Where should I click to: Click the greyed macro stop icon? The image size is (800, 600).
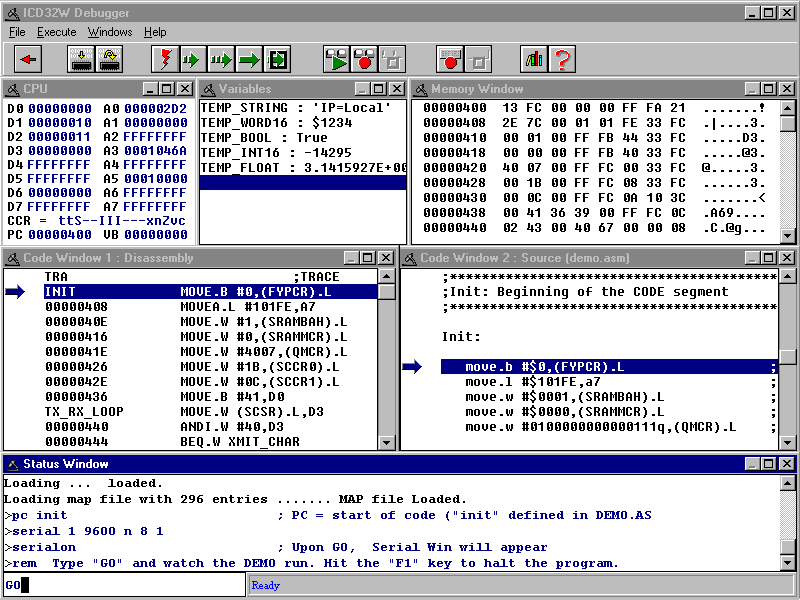392,59
